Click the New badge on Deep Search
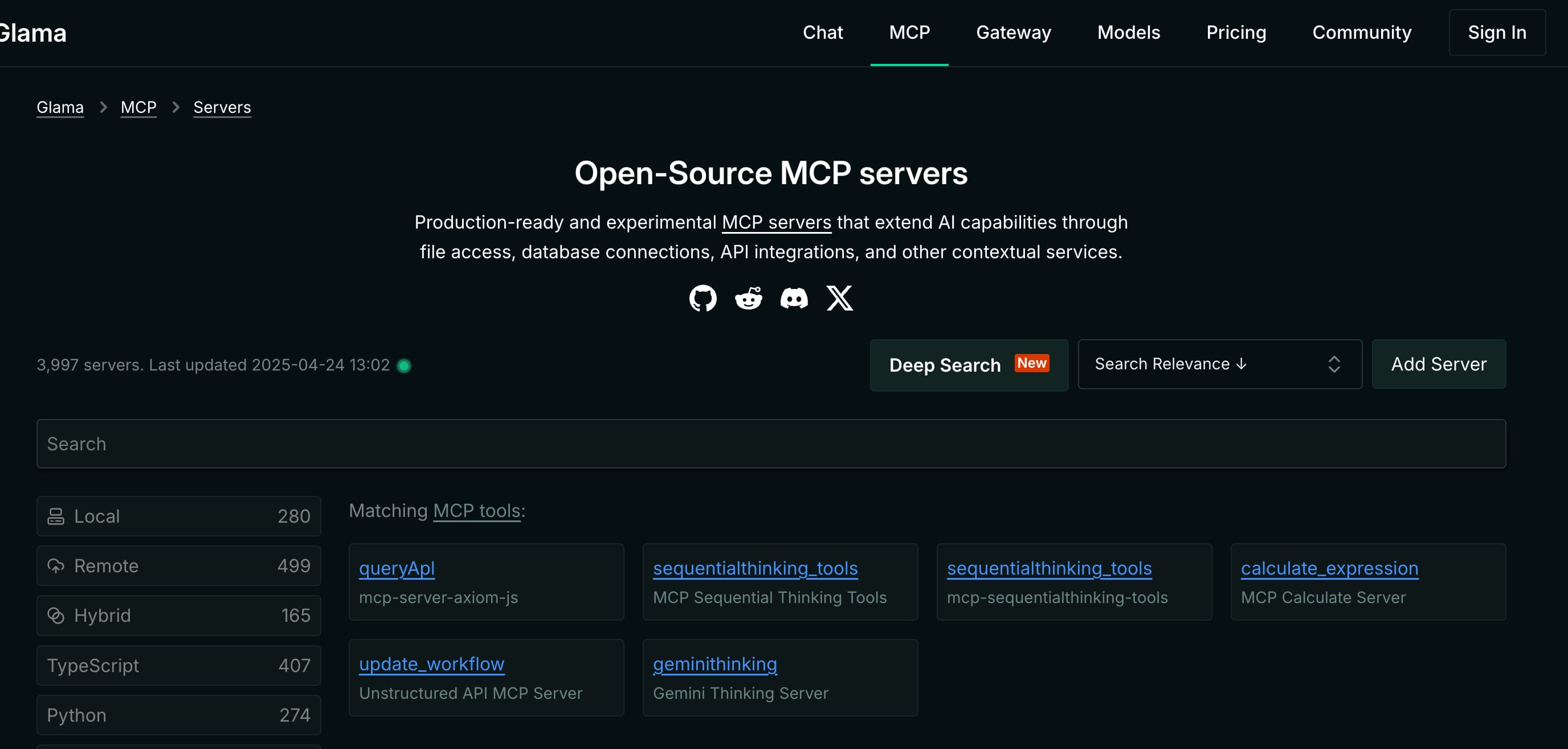Image resolution: width=1568 pixels, height=749 pixels. click(x=1032, y=363)
